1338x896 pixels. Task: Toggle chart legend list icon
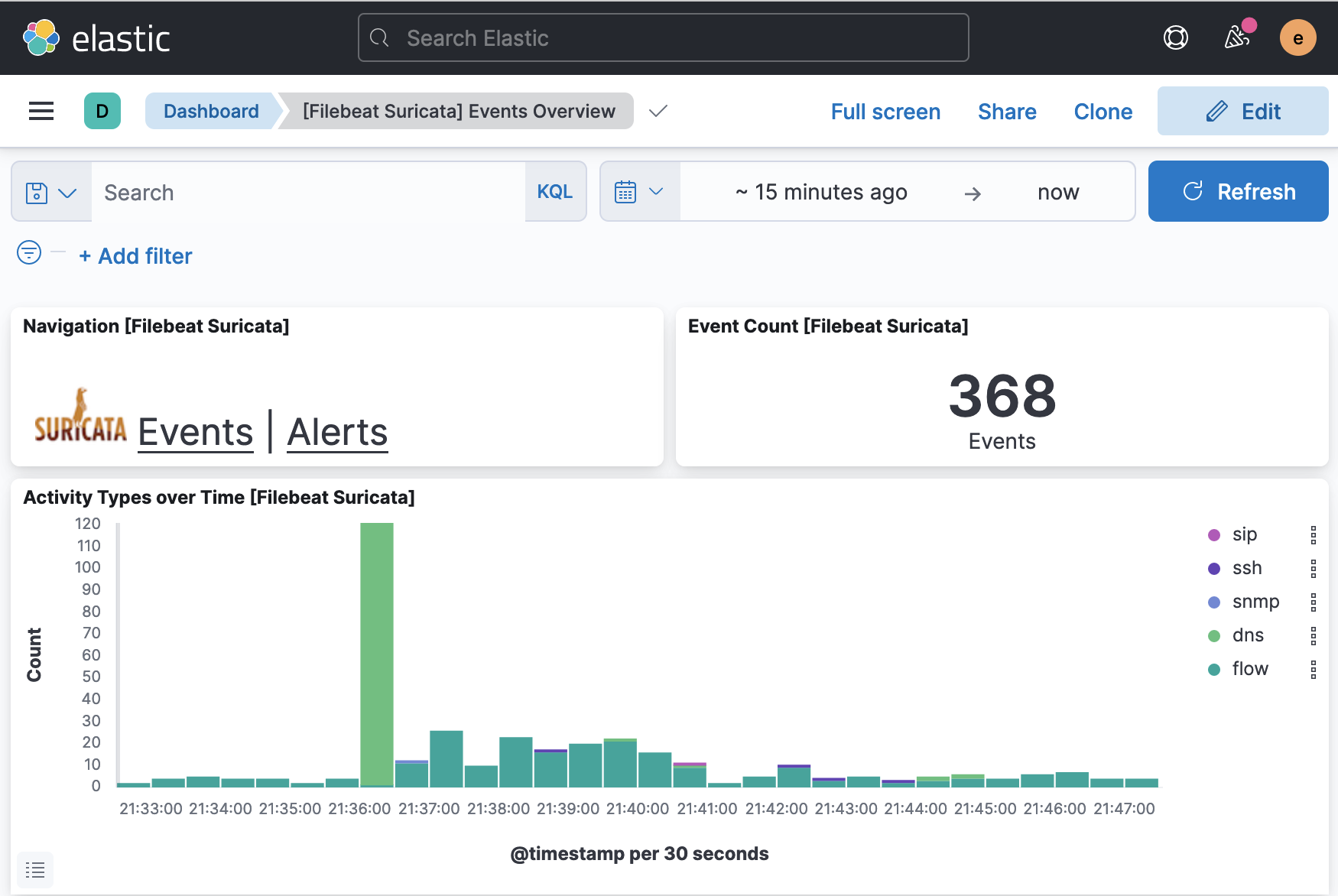(35, 870)
